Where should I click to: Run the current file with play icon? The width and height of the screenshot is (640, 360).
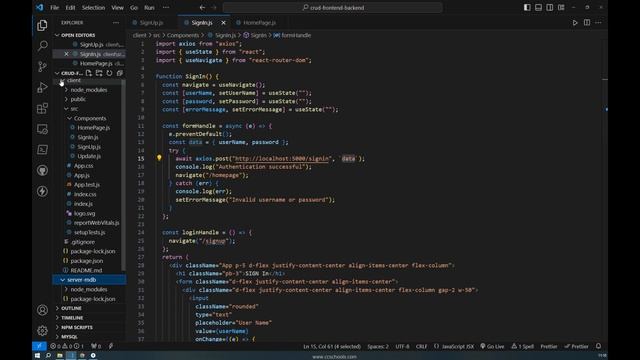575,23
